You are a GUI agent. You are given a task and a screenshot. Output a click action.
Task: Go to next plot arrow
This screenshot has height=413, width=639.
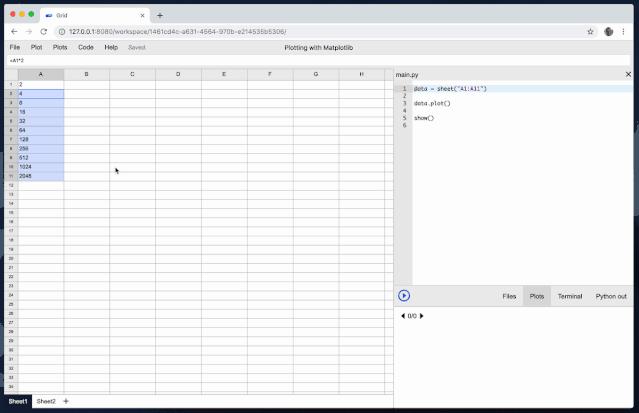[421, 316]
